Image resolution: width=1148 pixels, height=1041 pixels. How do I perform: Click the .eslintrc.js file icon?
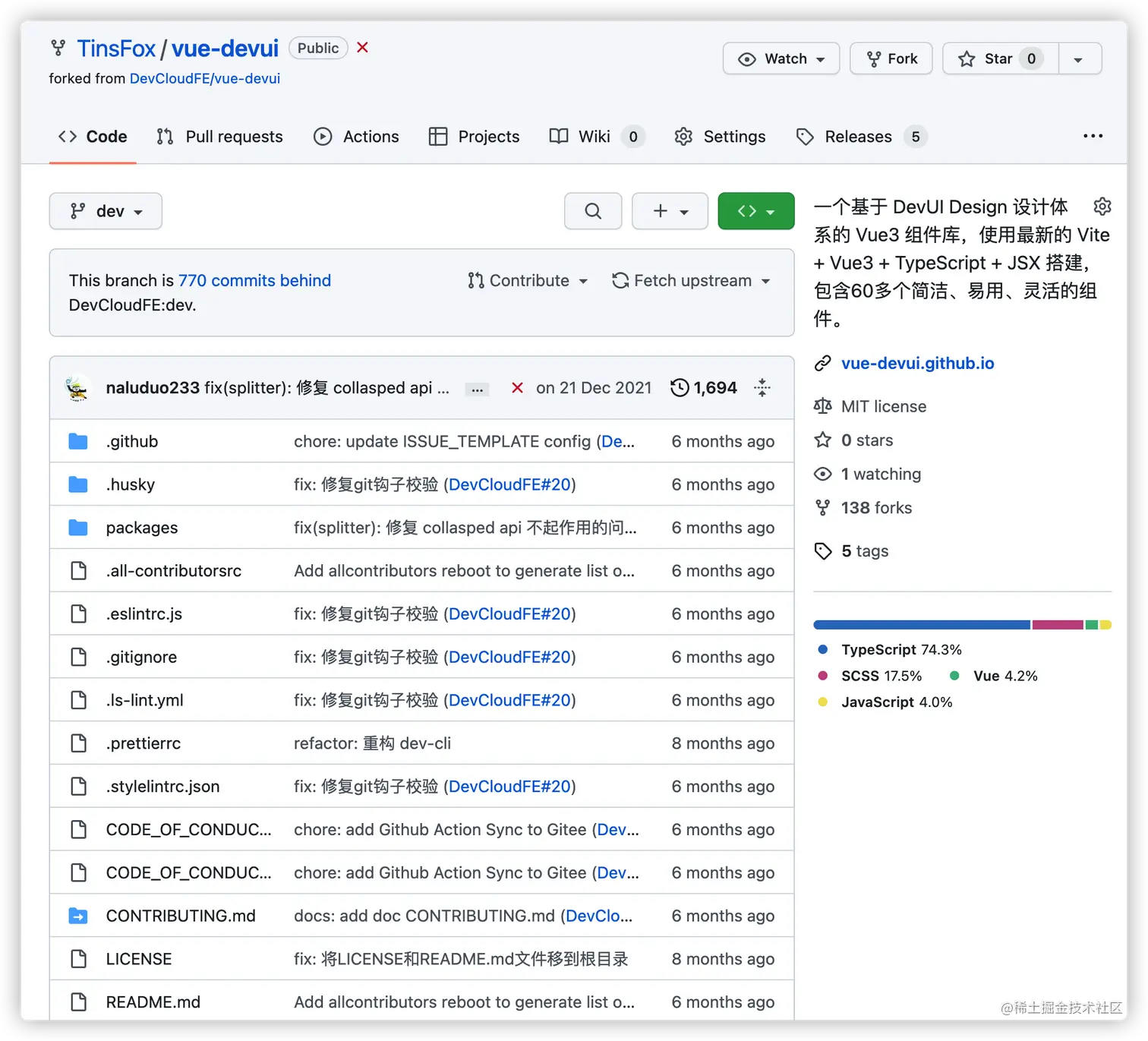click(78, 614)
